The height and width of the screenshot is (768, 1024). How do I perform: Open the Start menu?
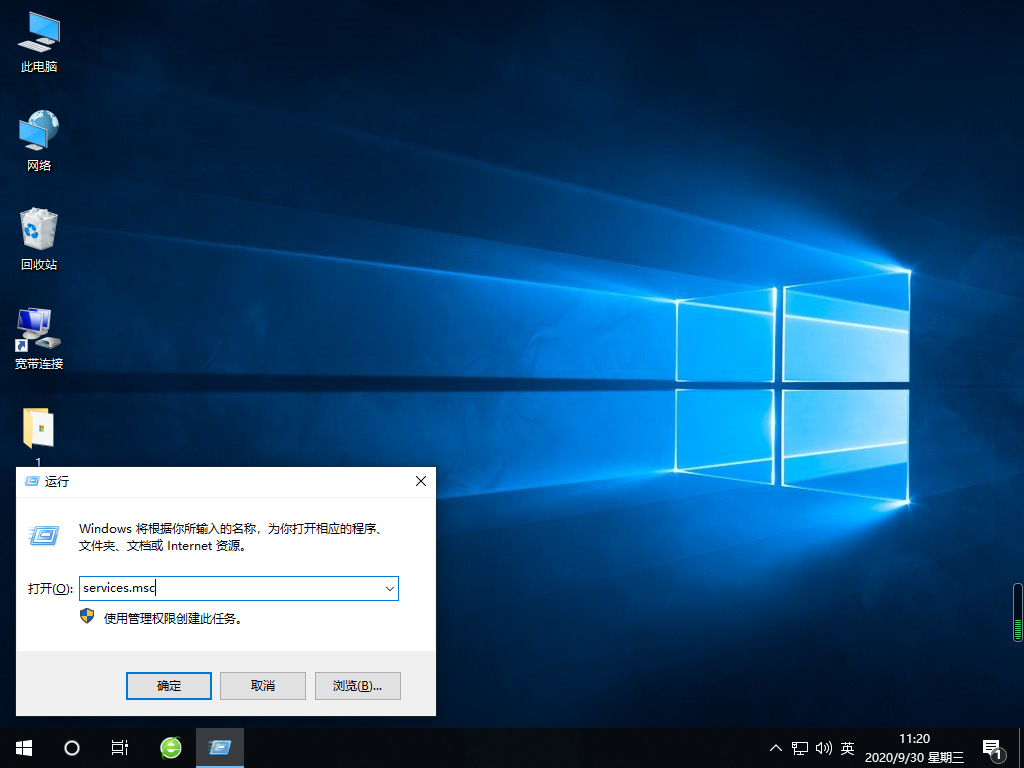22,747
